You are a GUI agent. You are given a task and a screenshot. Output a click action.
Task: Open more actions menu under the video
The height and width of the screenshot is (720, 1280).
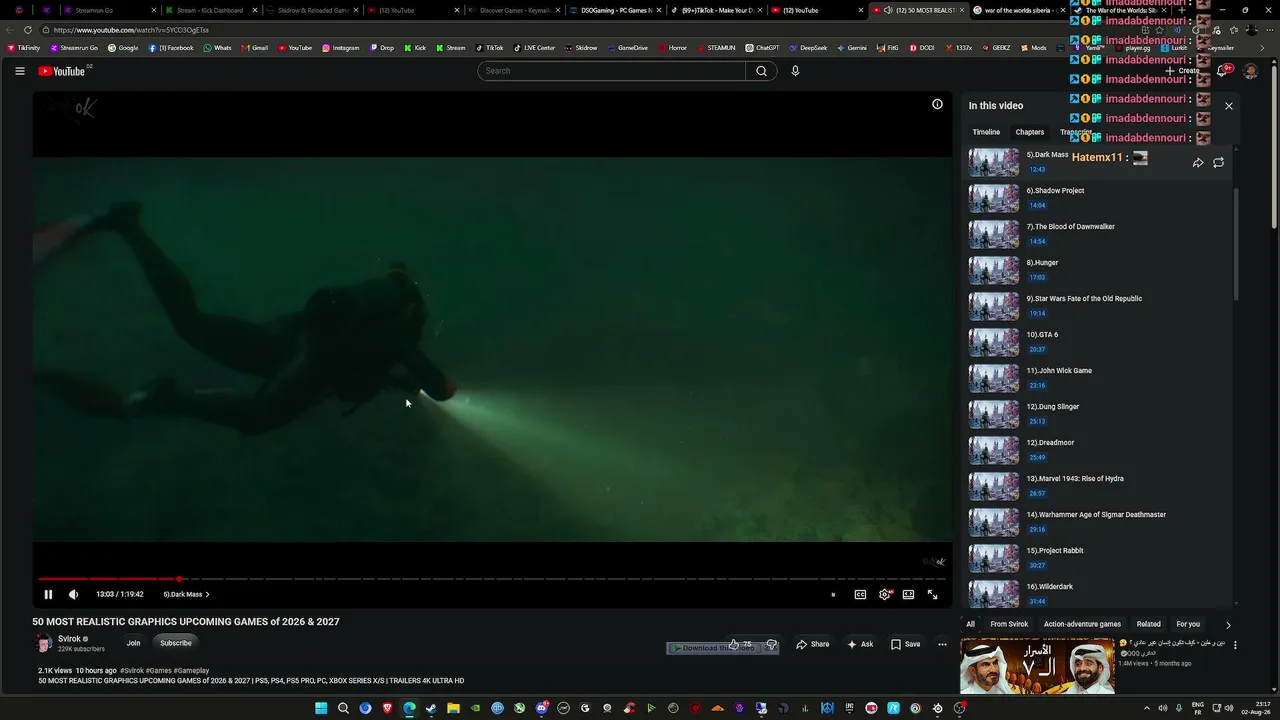[942, 644]
